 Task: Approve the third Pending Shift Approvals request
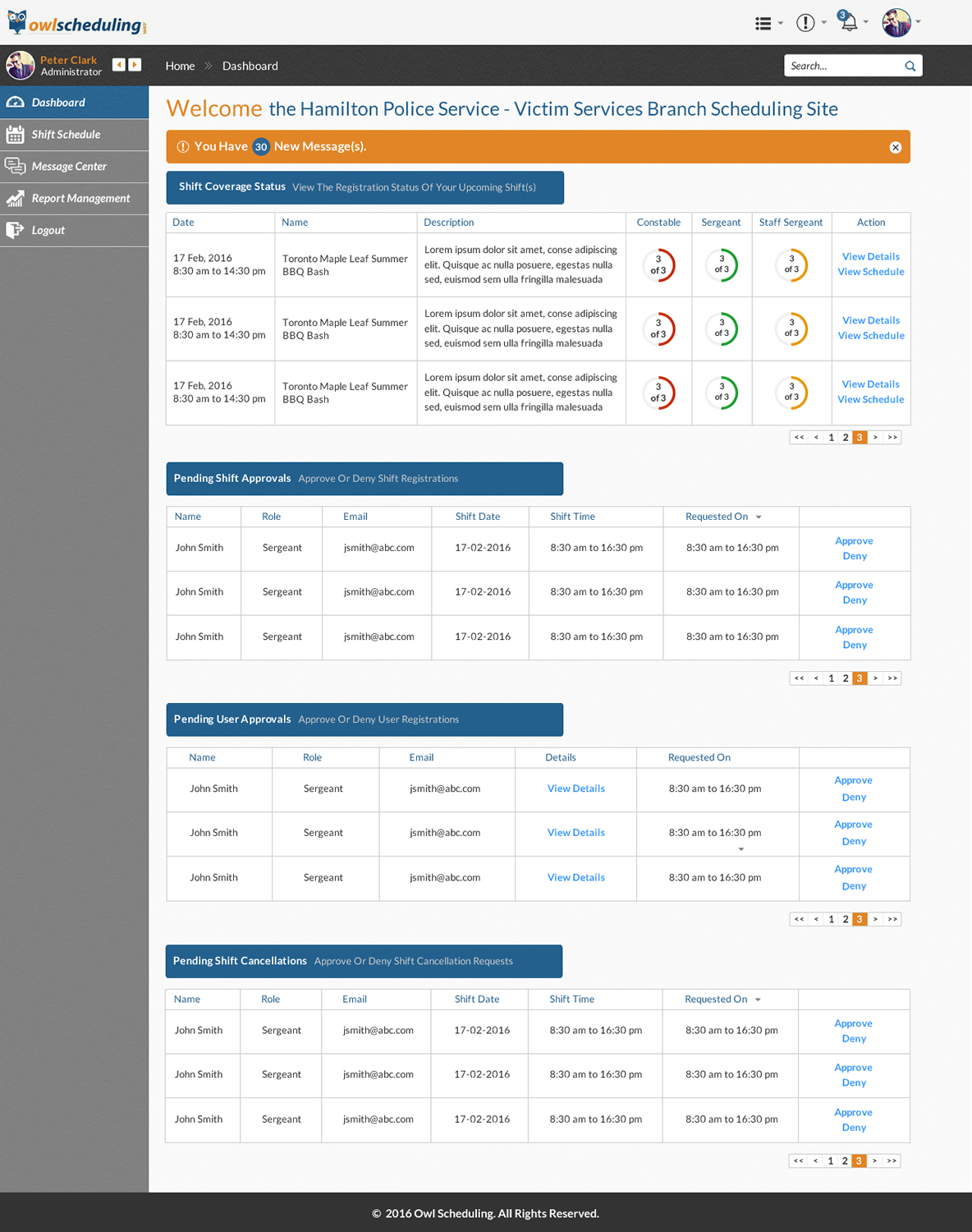point(854,630)
